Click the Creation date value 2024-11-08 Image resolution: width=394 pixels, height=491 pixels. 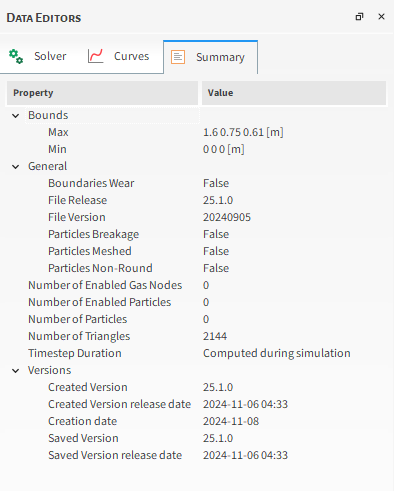[x=231, y=421]
